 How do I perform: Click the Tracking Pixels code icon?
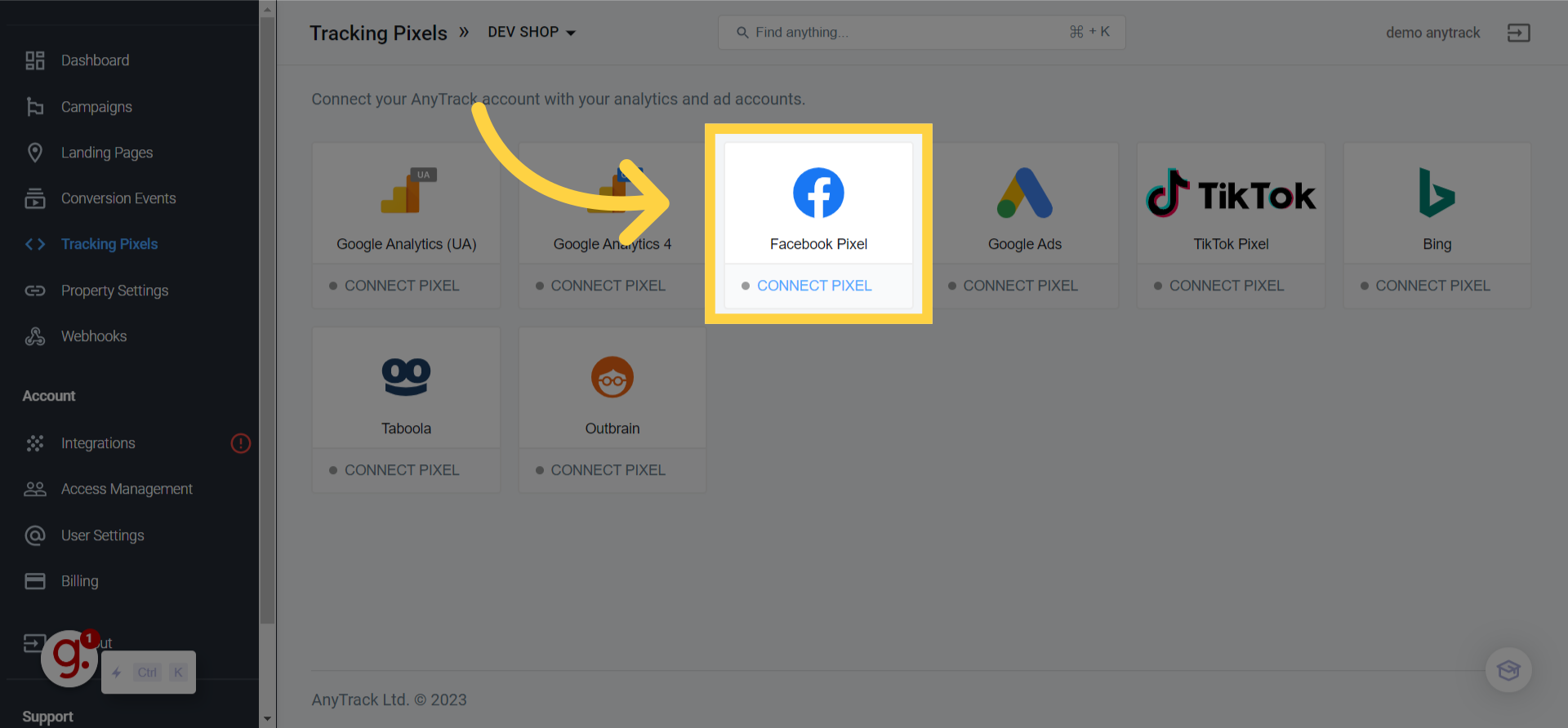coord(35,244)
